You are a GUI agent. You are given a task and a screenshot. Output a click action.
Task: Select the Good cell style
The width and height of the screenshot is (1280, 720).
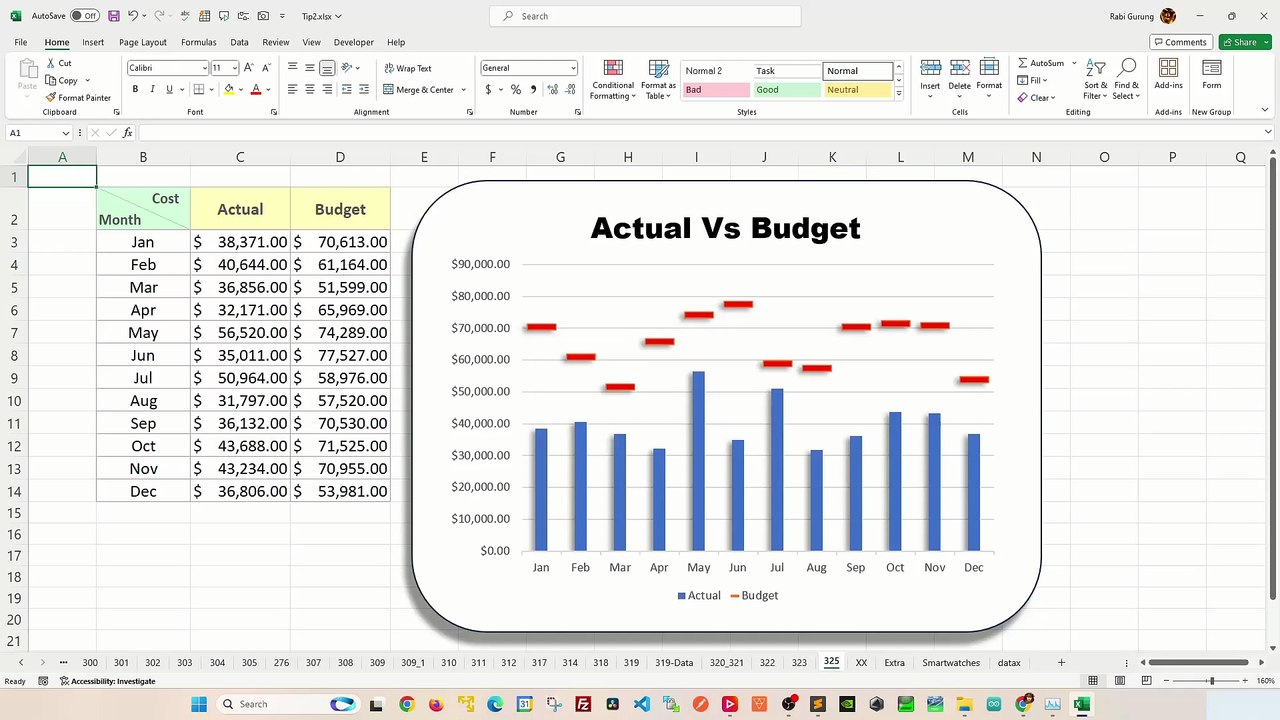pyautogui.click(x=786, y=90)
